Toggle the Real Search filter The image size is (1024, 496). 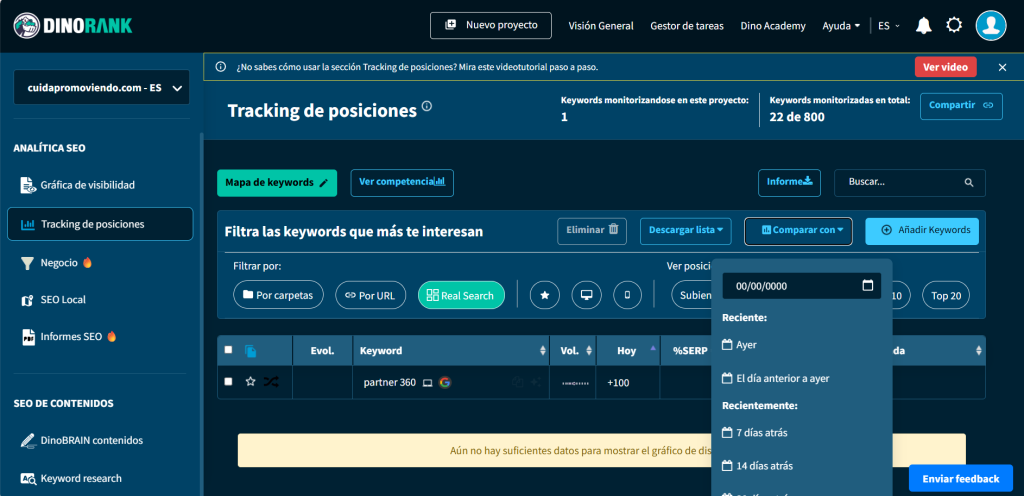461,295
